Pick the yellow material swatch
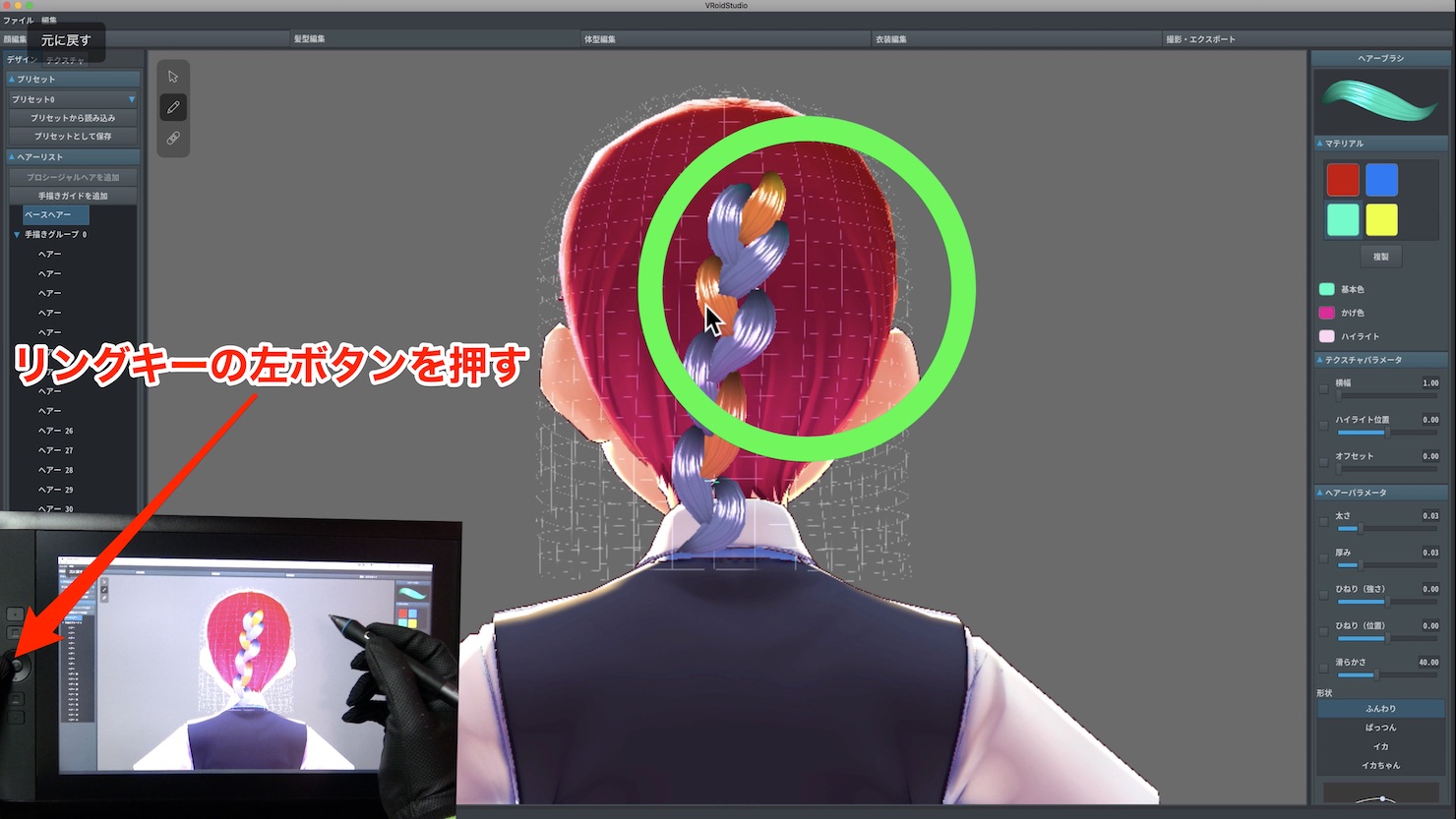Screen dimensions: 1456x819 click(1381, 219)
